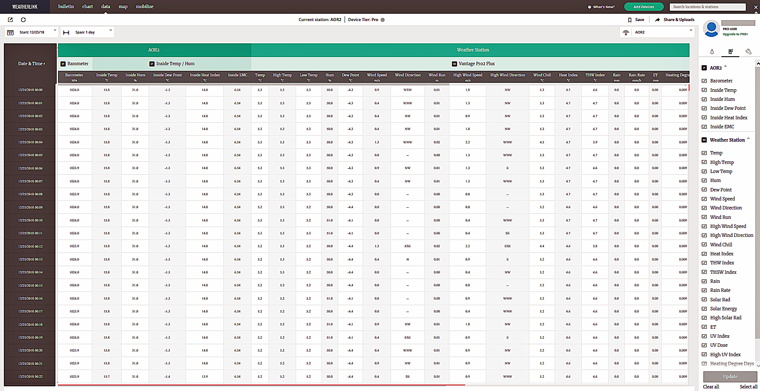Click the AOR2 section square icon in sidebar
The width and height of the screenshot is (760, 391).
click(x=705, y=68)
